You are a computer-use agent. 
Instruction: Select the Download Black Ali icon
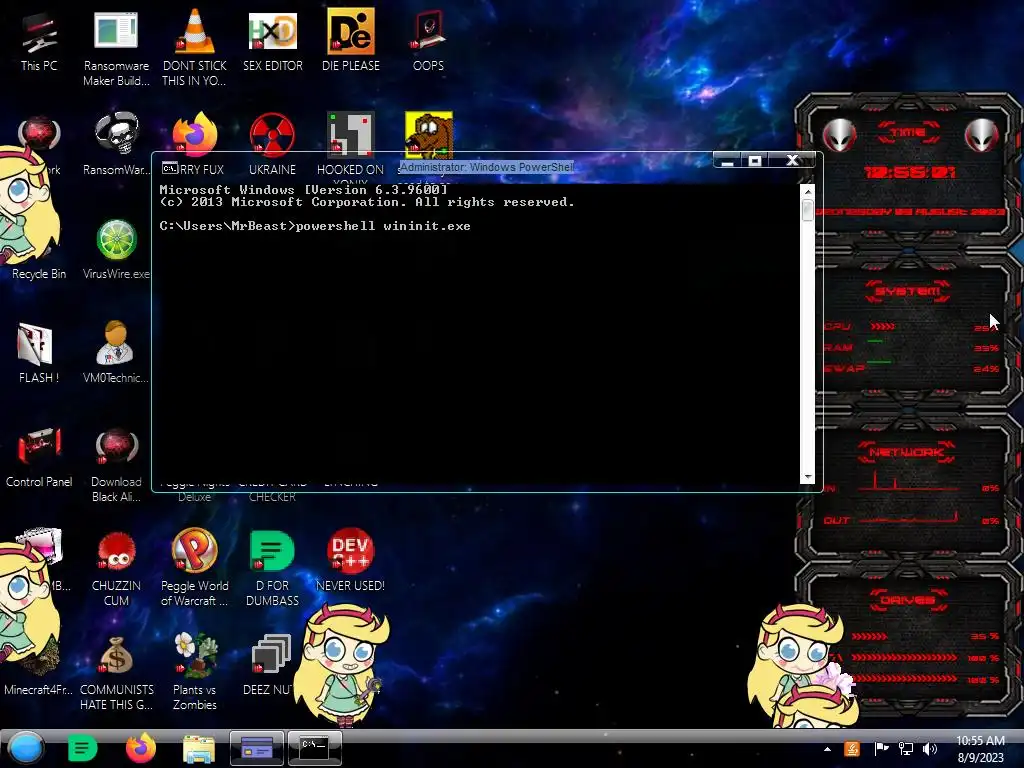point(116,465)
